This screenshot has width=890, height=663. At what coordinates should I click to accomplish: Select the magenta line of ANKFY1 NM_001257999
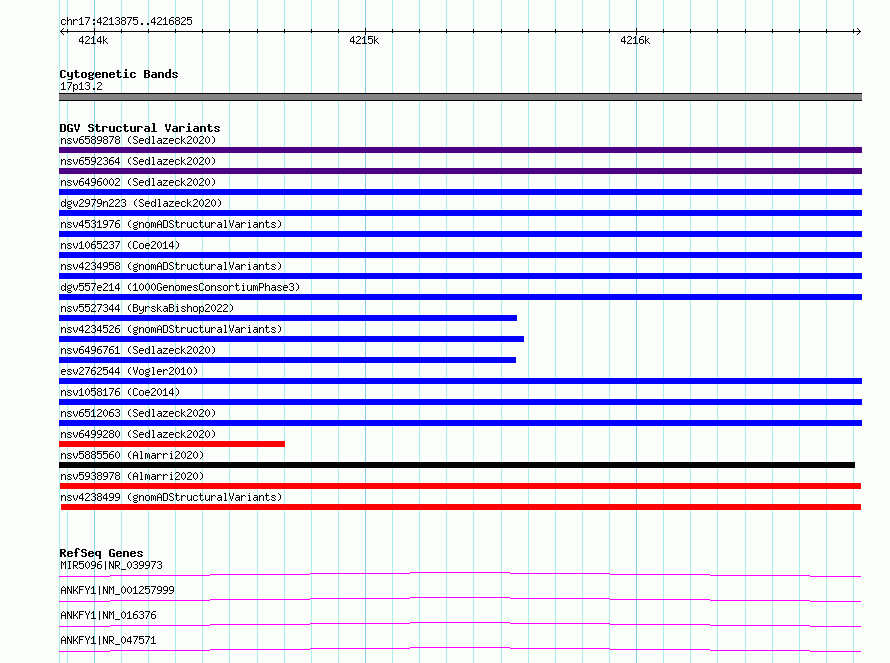tap(460, 599)
